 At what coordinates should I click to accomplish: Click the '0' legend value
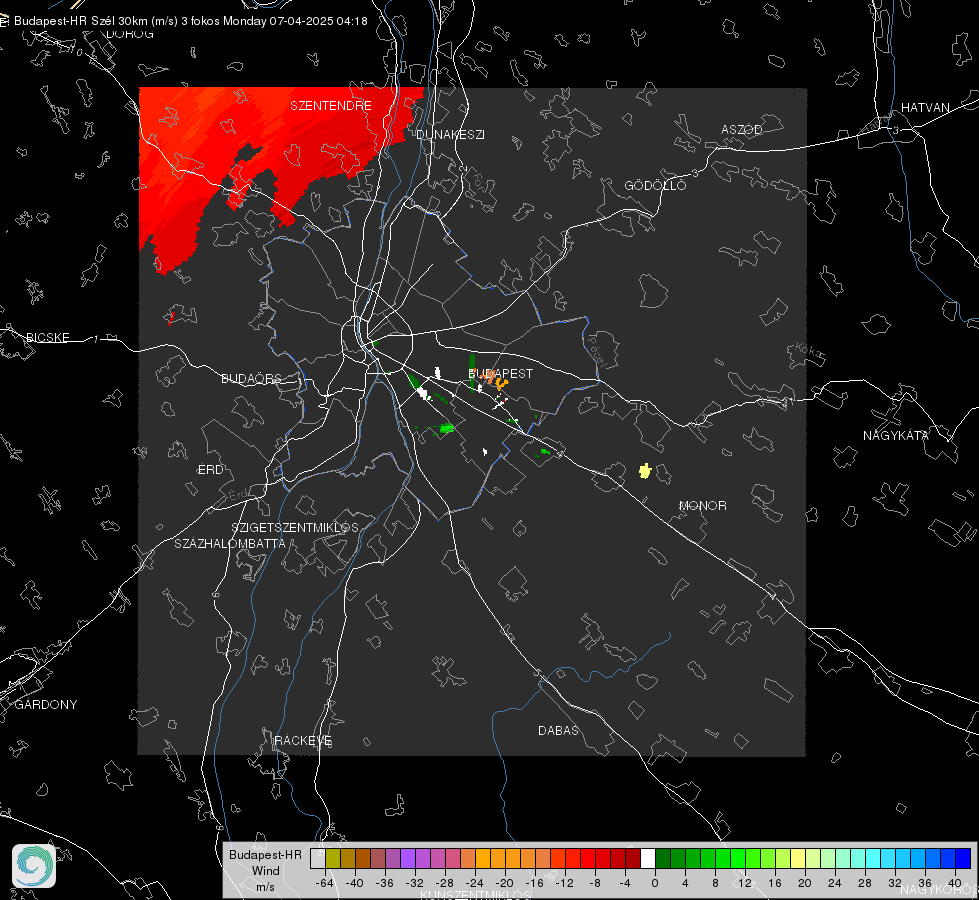coord(655,883)
